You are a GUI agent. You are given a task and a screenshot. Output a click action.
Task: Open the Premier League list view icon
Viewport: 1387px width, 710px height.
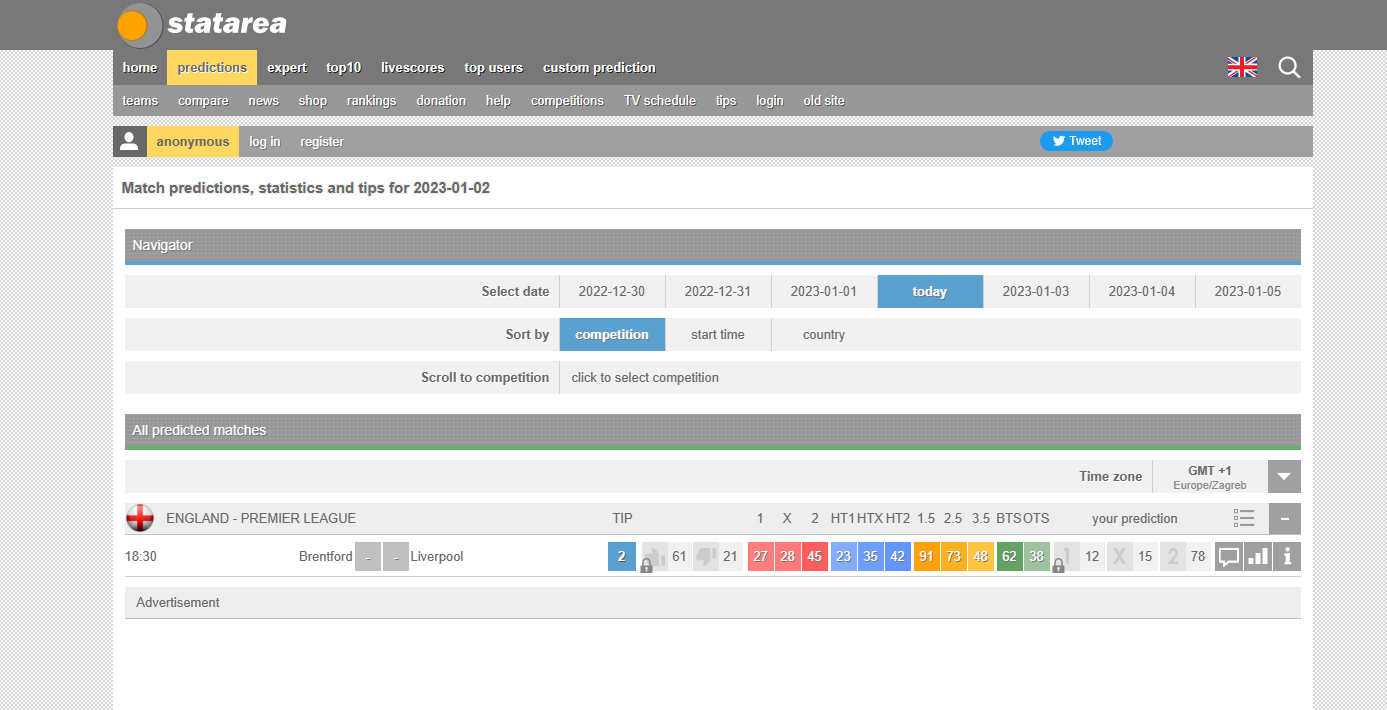pyautogui.click(x=1244, y=518)
